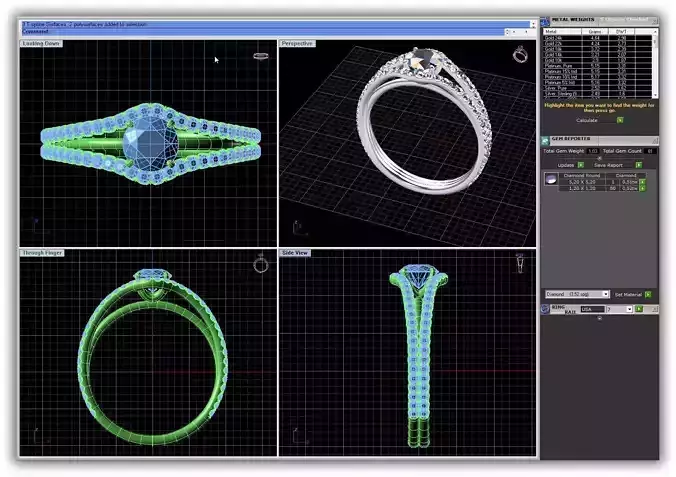Click the Gem Reporter panel icon

pyautogui.click(x=545, y=141)
